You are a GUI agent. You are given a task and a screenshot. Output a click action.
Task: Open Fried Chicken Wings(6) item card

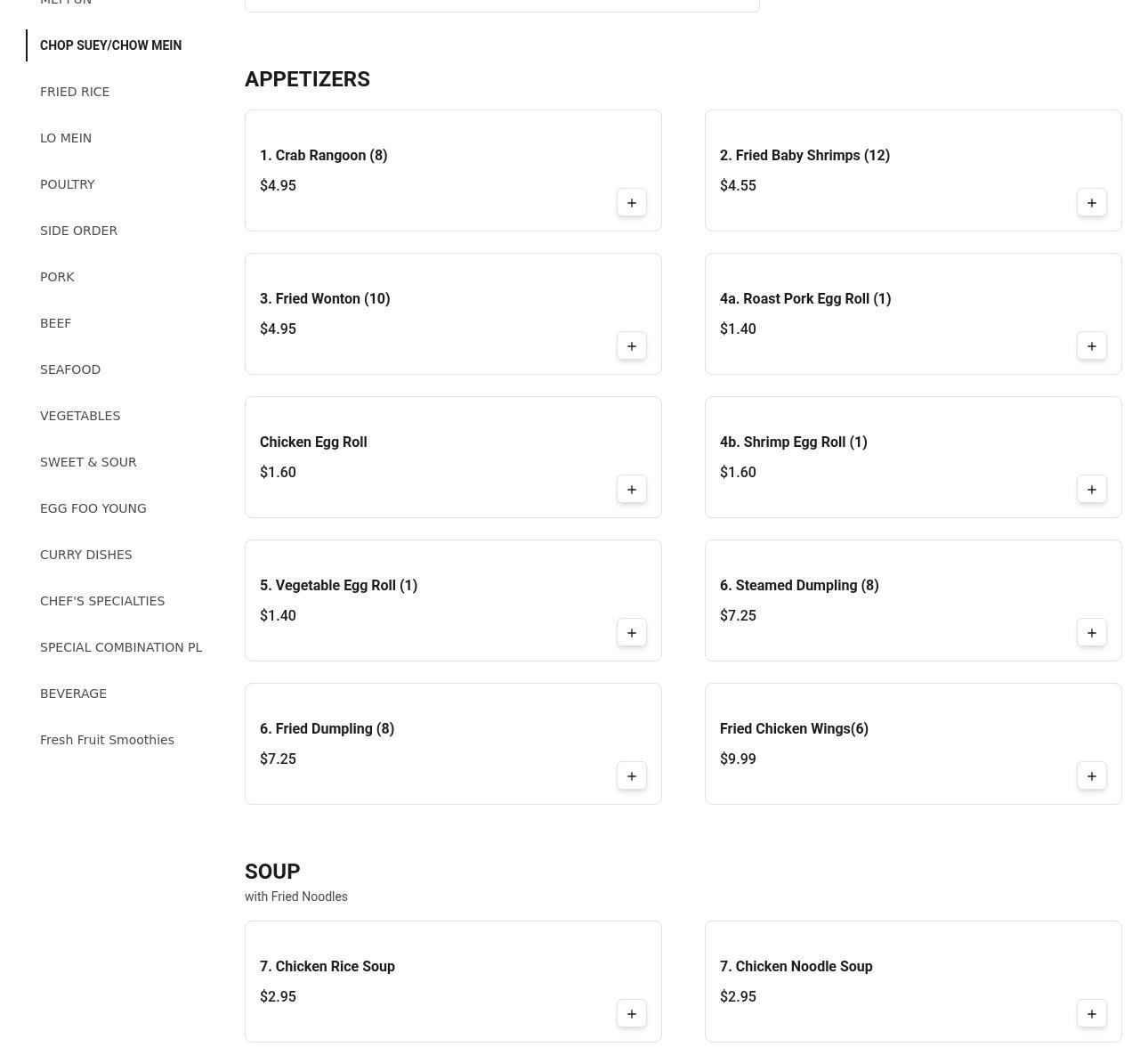pos(794,729)
